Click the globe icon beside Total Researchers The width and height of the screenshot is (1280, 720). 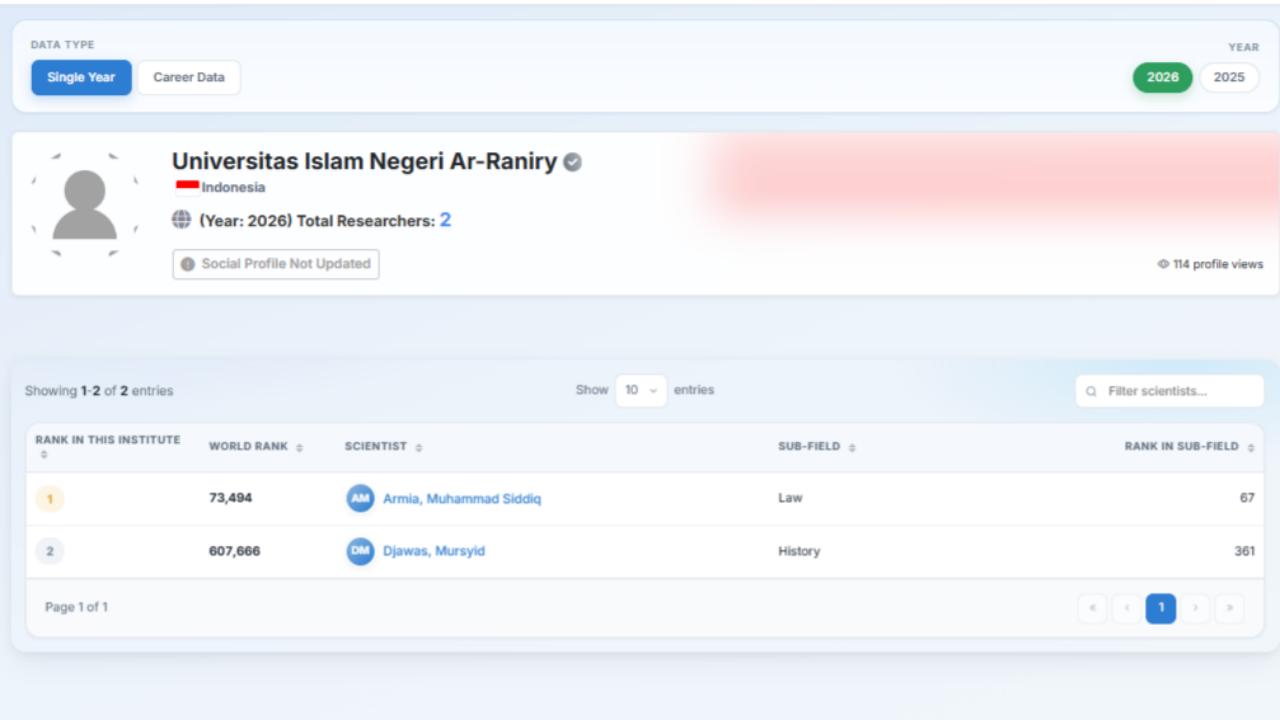click(x=181, y=220)
